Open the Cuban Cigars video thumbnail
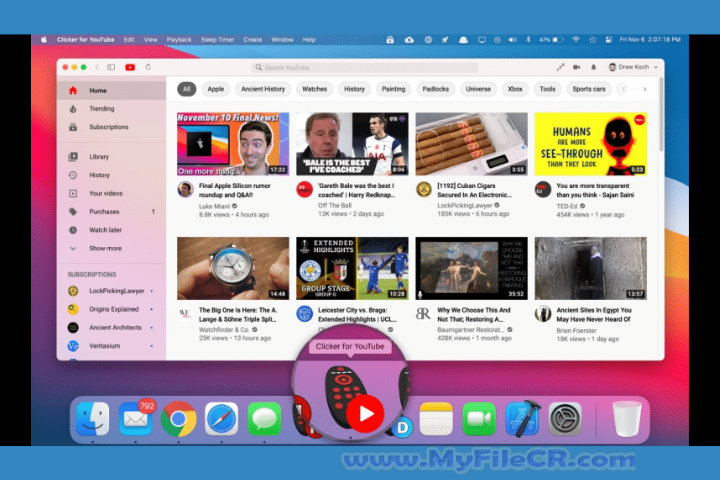Screen dimensions: 720x480 [x=472, y=144]
